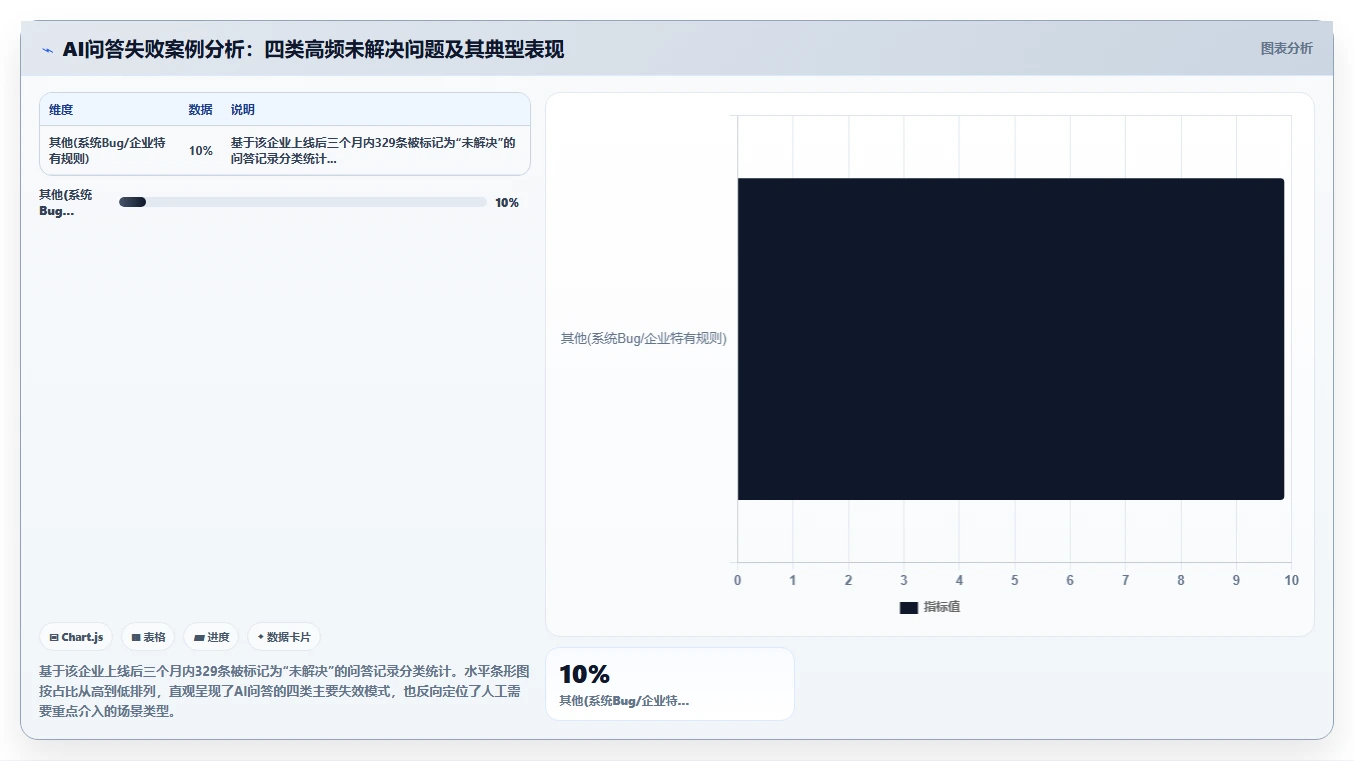Click x-axis tick label 0

click(x=737, y=580)
